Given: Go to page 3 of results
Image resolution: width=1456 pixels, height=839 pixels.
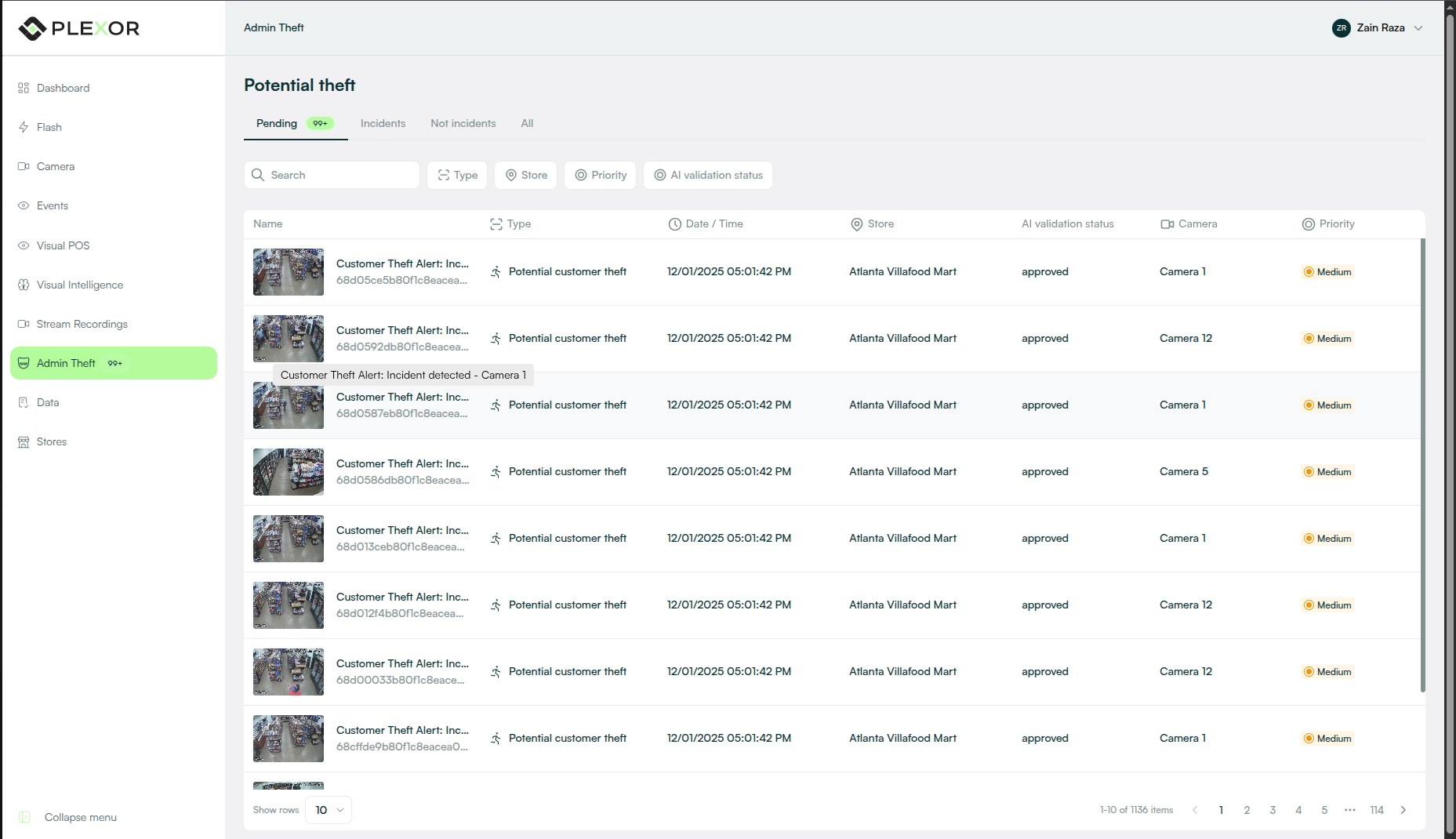Looking at the screenshot, I should coord(1273,810).
